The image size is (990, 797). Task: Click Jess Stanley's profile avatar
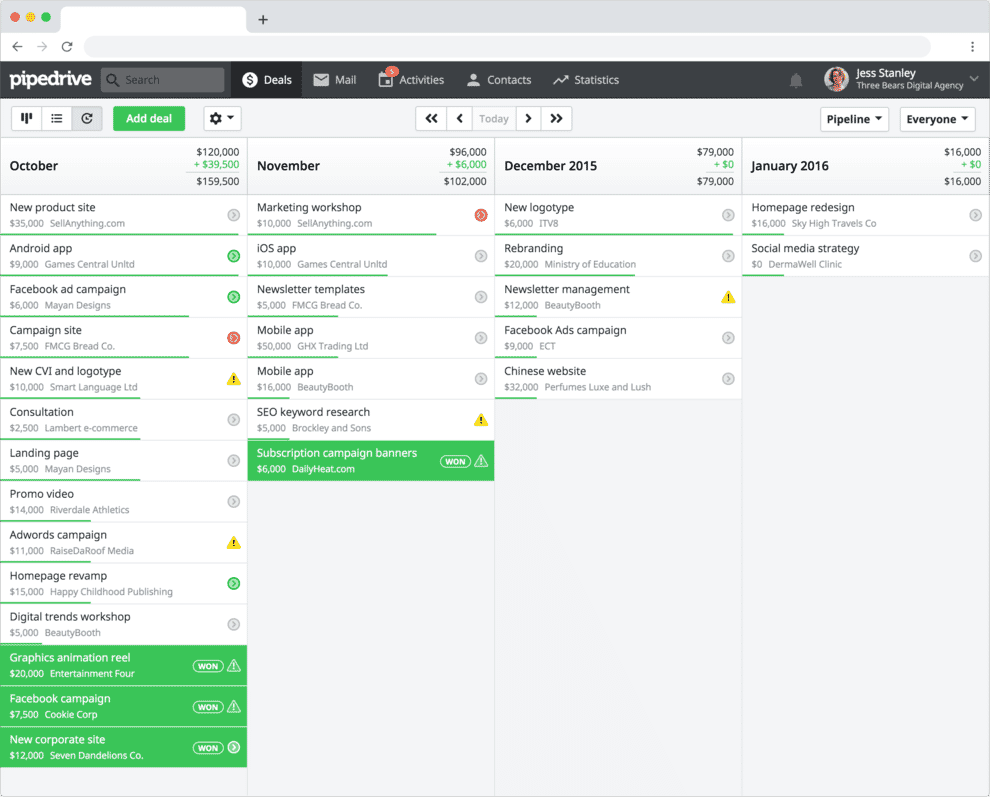point(837,79)
